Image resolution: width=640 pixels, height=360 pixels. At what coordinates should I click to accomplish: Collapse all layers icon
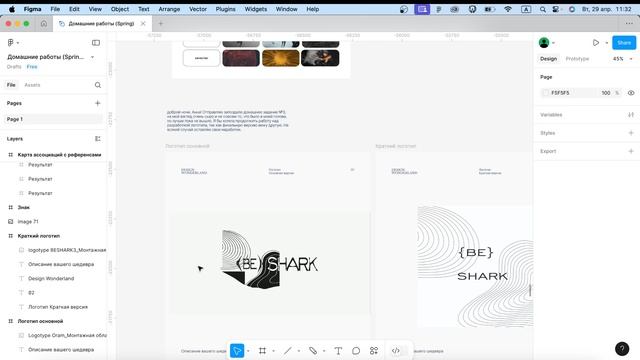(98, 139)
